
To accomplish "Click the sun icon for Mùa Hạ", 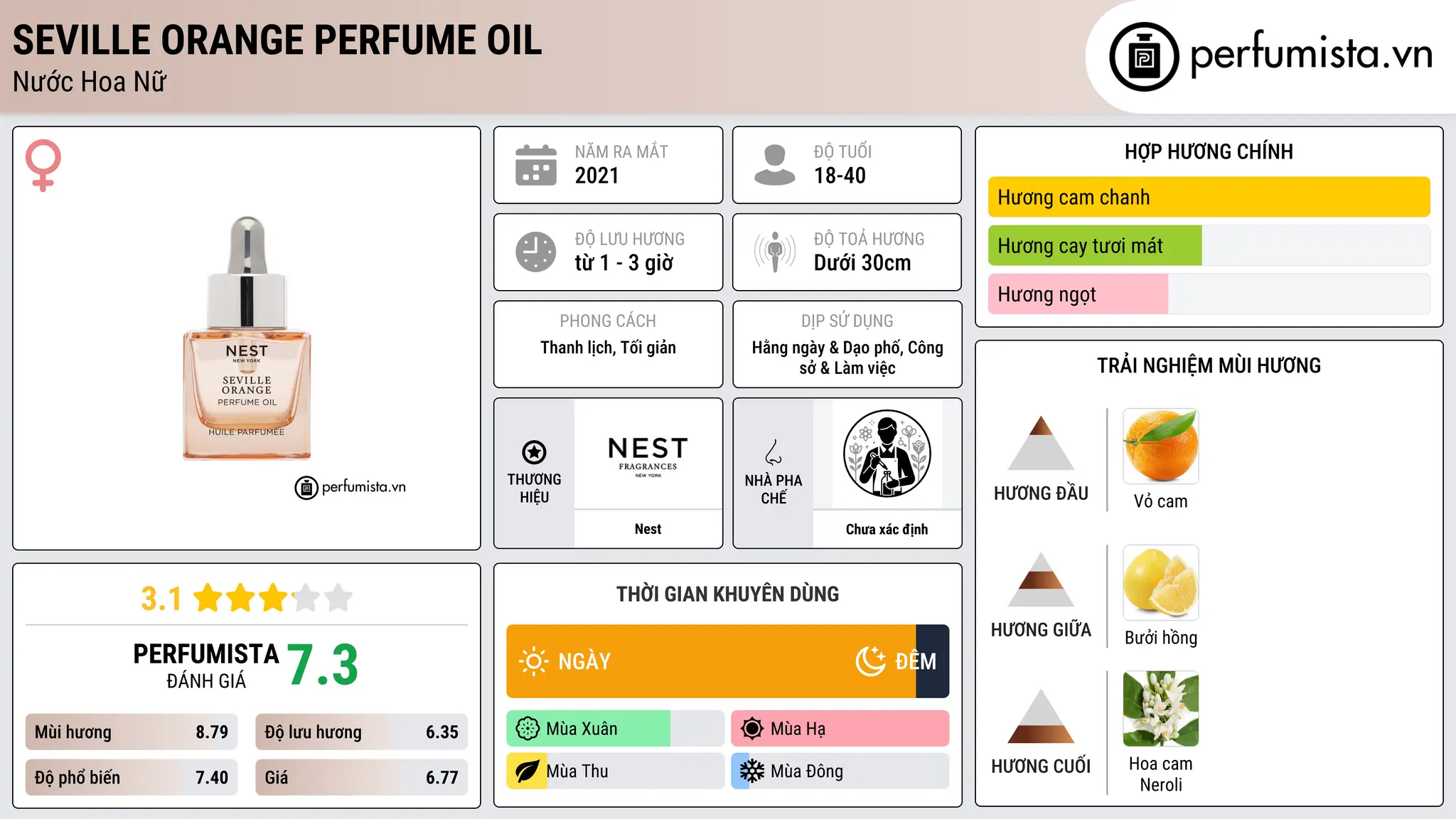I will [x=752, y=729].
